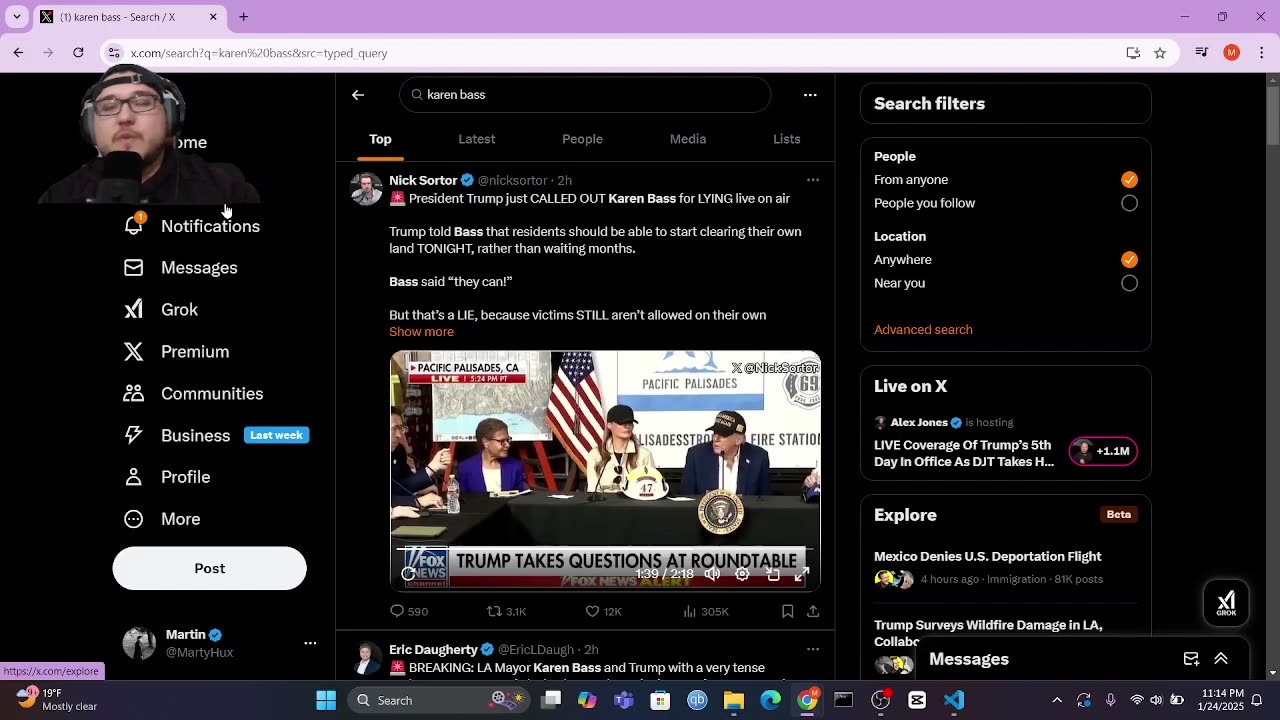
Task: Open video settings gear
Action: [x=742, y=574]
